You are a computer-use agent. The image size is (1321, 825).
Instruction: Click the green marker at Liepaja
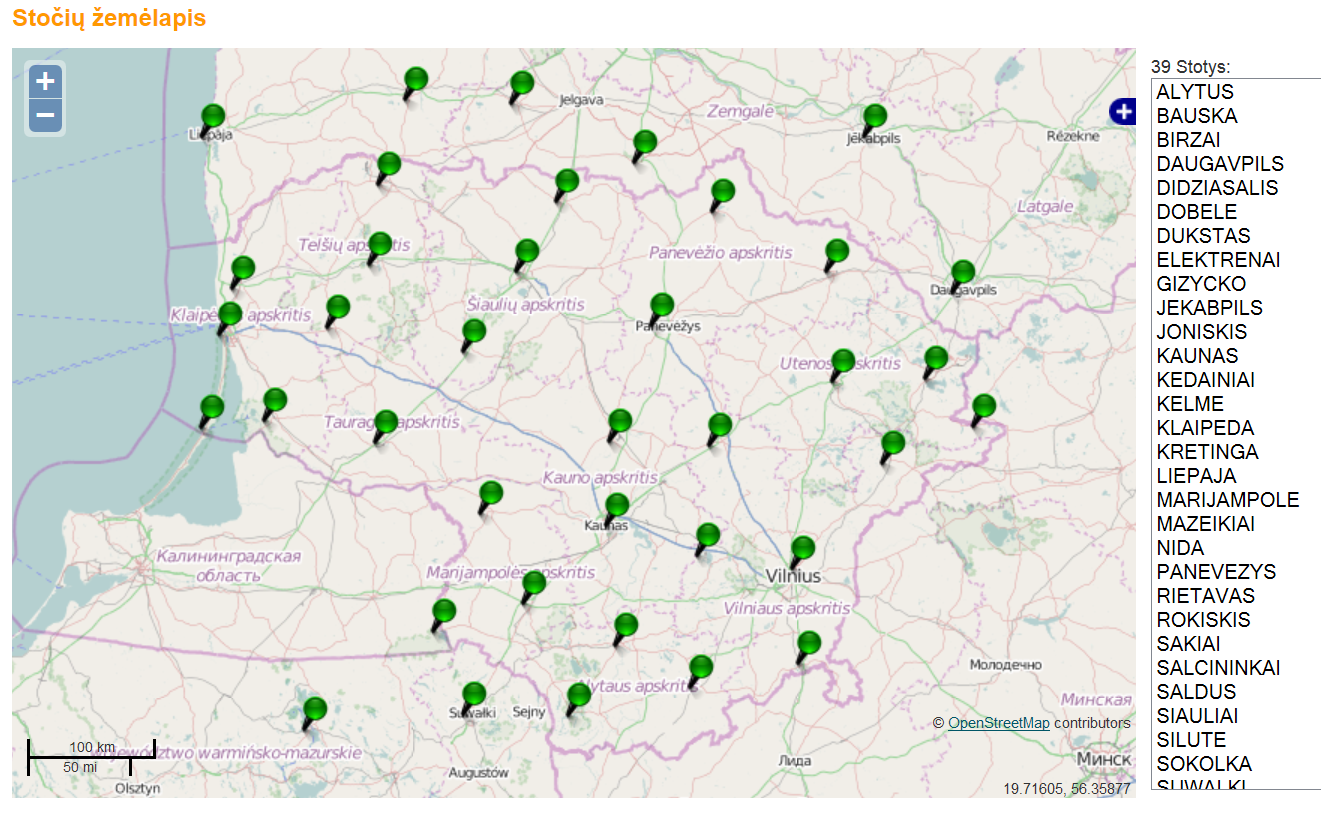(211, 121)
